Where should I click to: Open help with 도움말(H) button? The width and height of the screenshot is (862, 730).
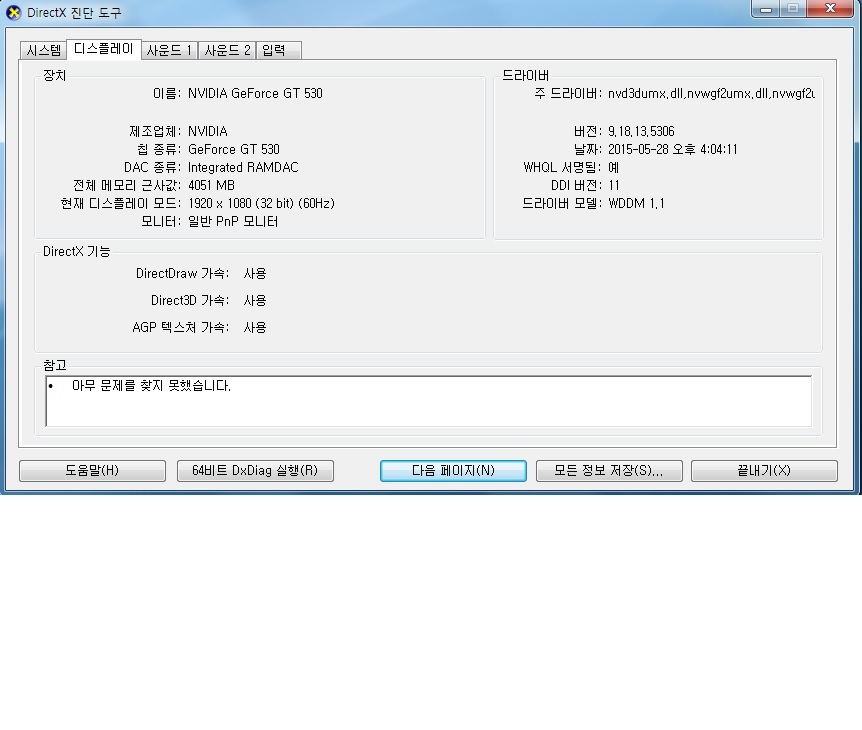pyautogui.click(x=92, y=471)
